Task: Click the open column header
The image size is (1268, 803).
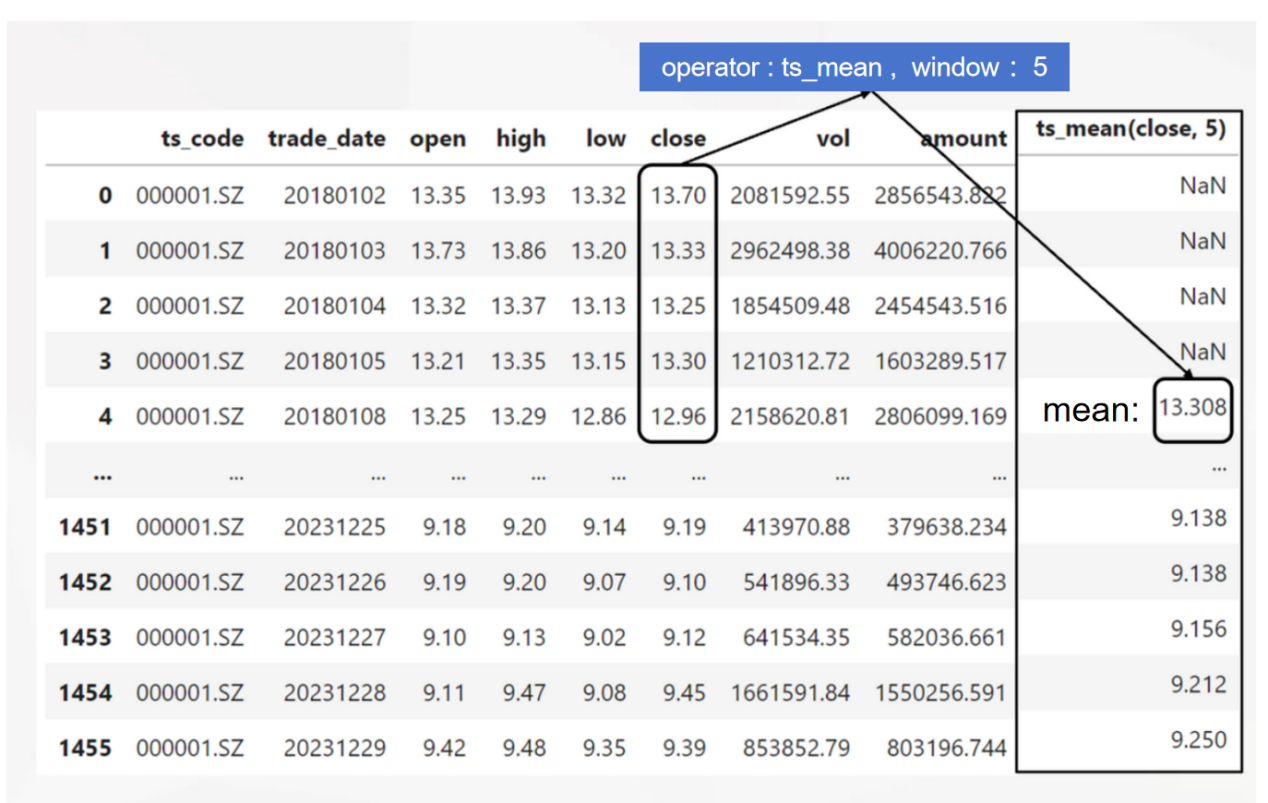Action: (437, 139)
